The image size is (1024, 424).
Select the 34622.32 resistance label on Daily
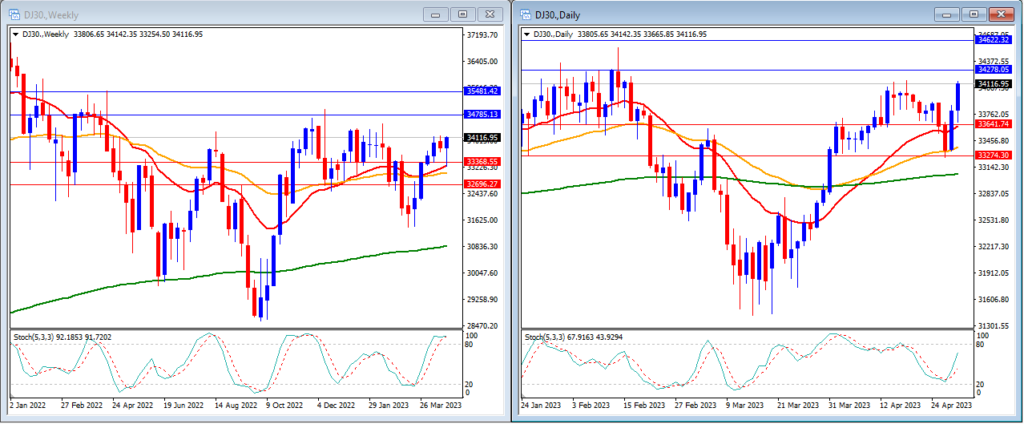coord(993,40)
